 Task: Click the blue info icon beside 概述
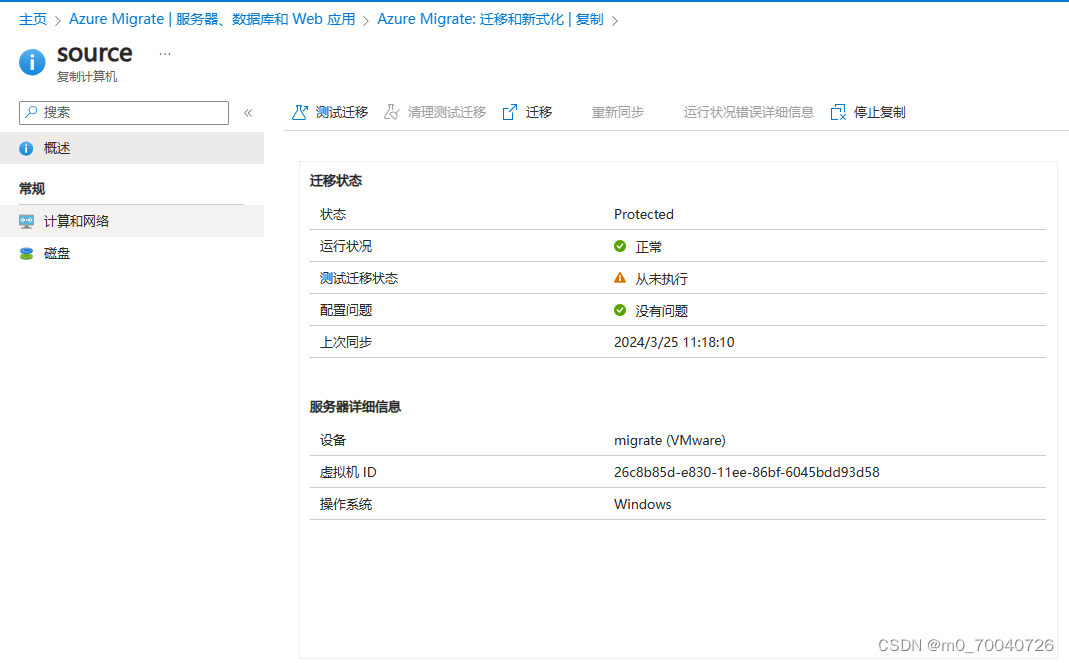26,149
